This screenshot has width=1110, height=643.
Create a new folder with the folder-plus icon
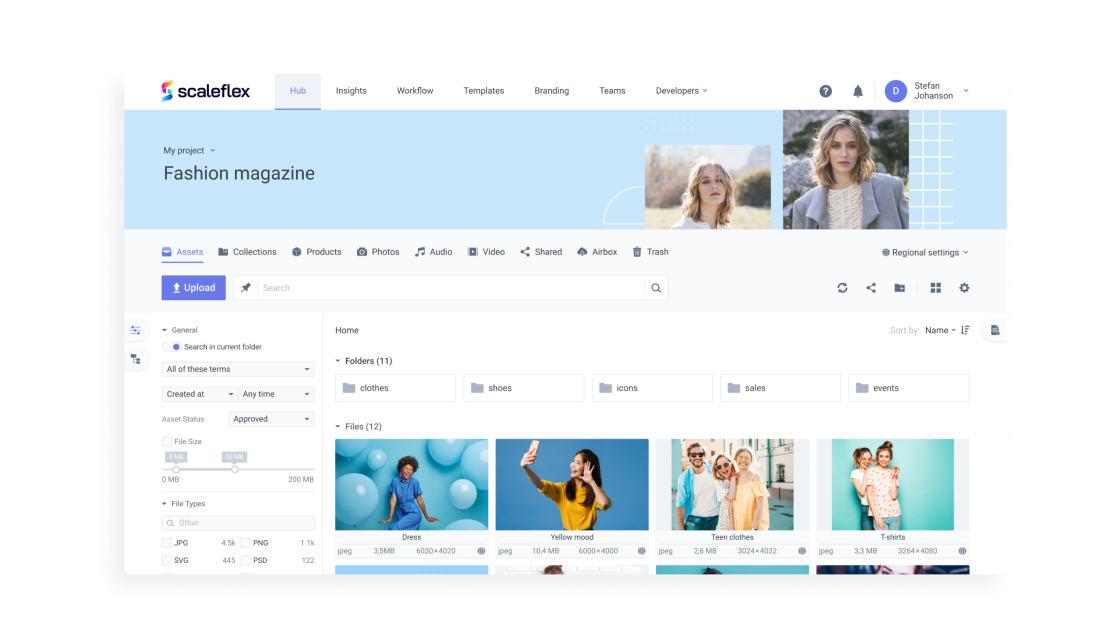tap(898, 287)
